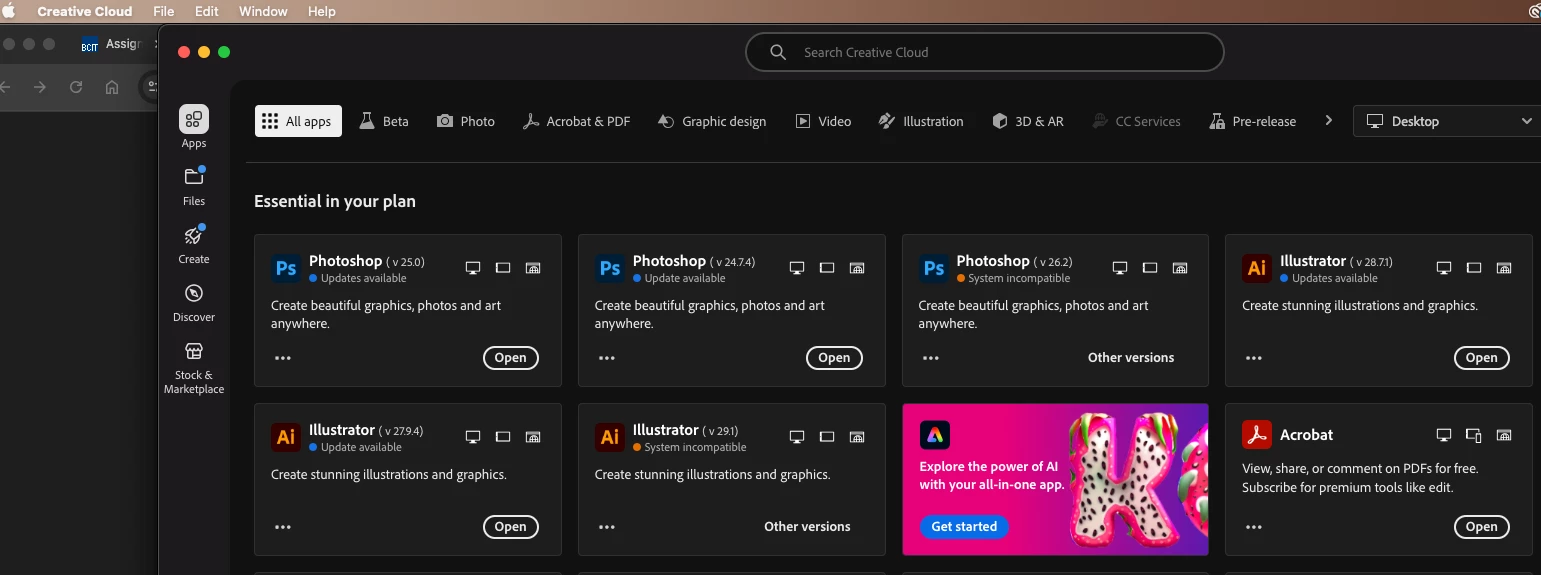Open the Files section in the sidebar
This screenshot has width=1541, height=575.
pyautogui.click(x=194, y=186)
